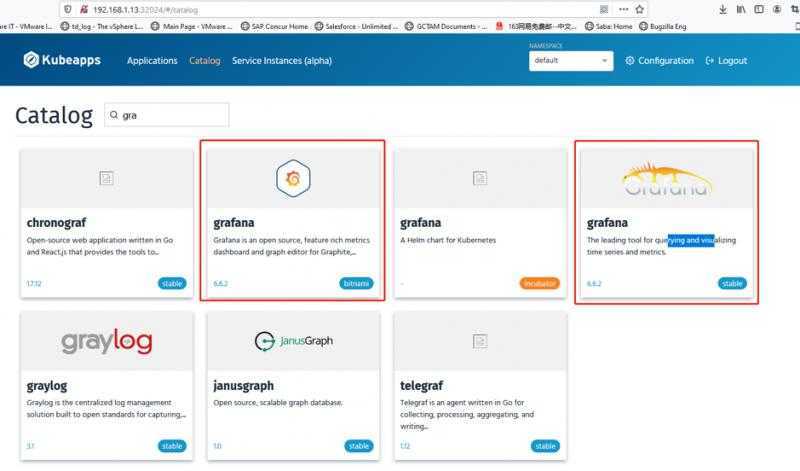800x471 pixels.
Task: Open the chronograf chart card title
Action: pyautogui.click(x=56, y=222)
